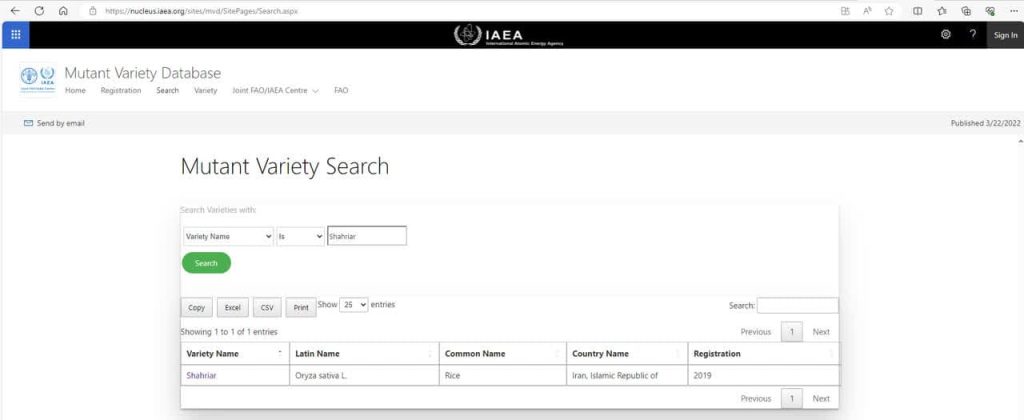Screen dimensions: 1024x420
Task: Open the 'Is' operator dropdown
Action: coord(300,236)
